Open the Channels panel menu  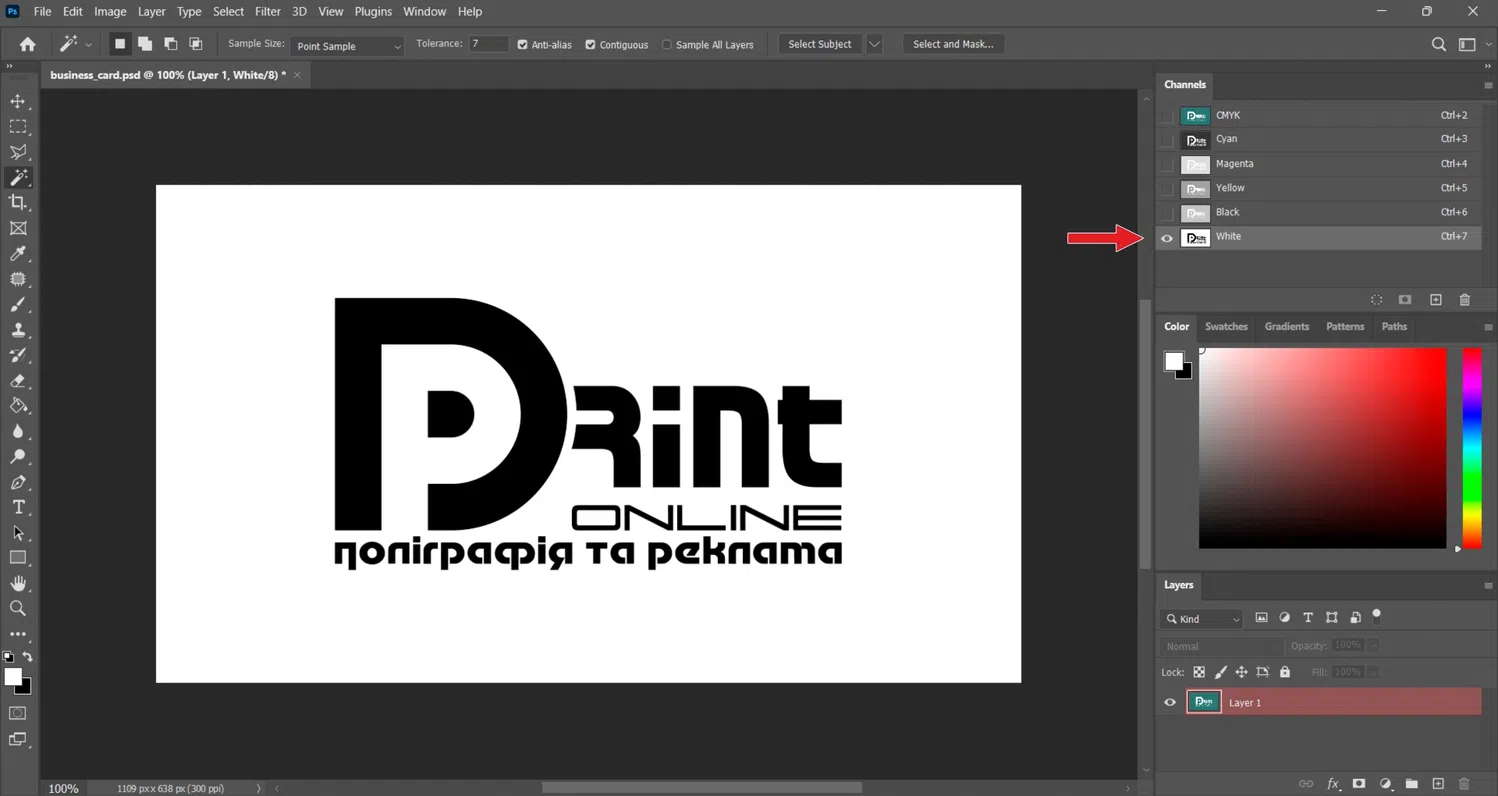[x=1488, y=85]
